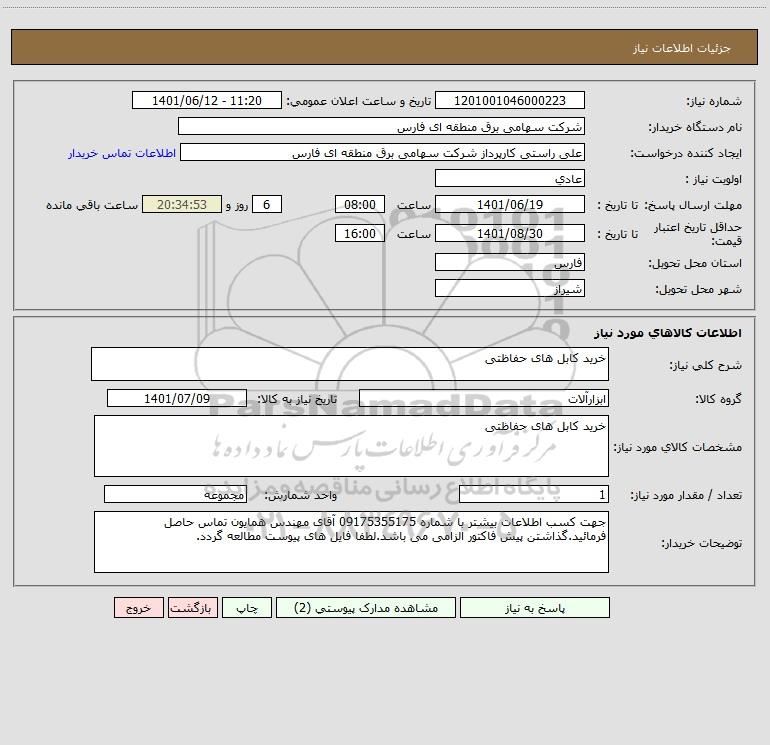Click the نام دستگاه خریدار field
The image size is (770, 745).
coord(381,126)
